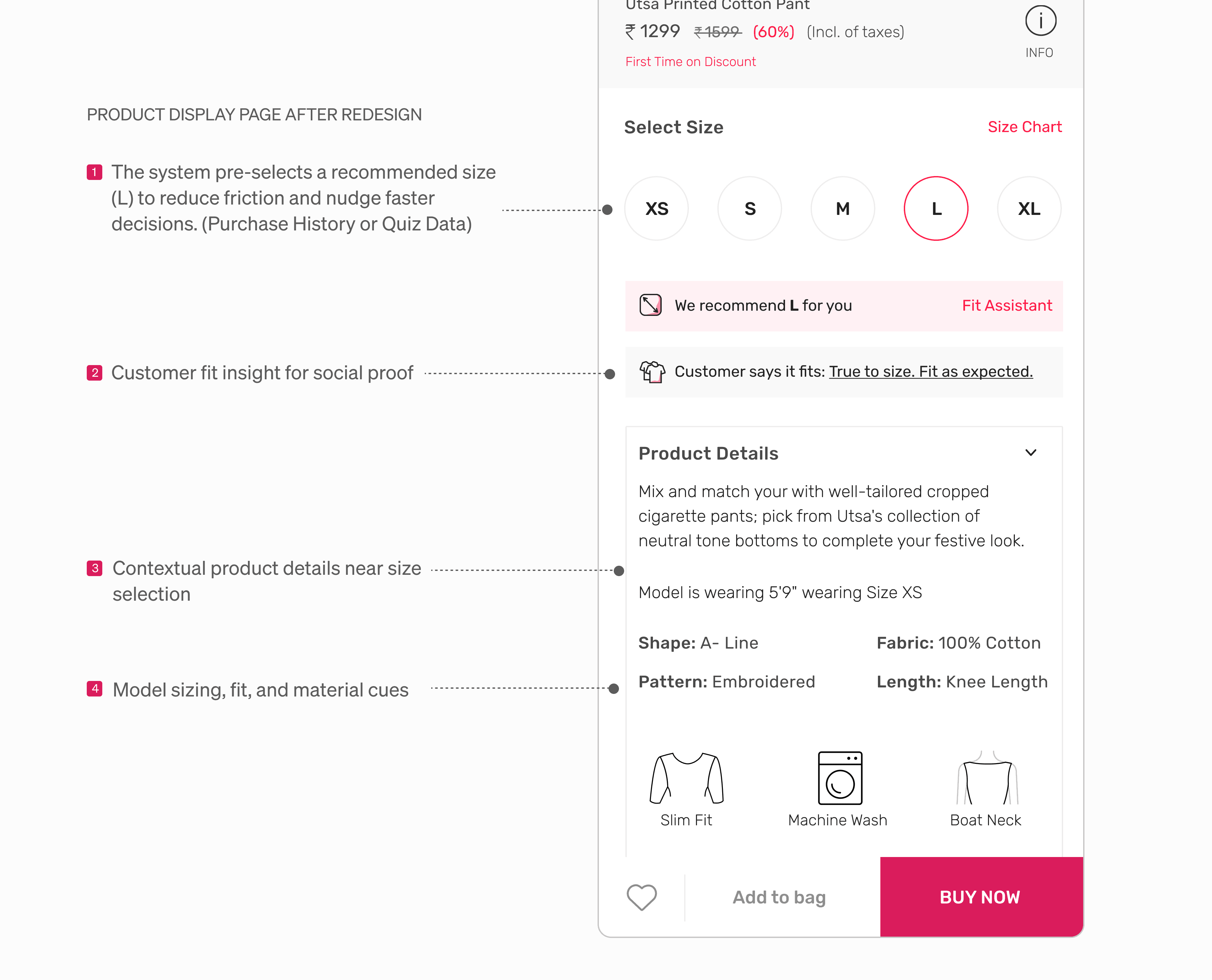This screenshot has height=980, width=1212.
Task: Click the size recommendation arrow icon
Action: coord(650,306)
